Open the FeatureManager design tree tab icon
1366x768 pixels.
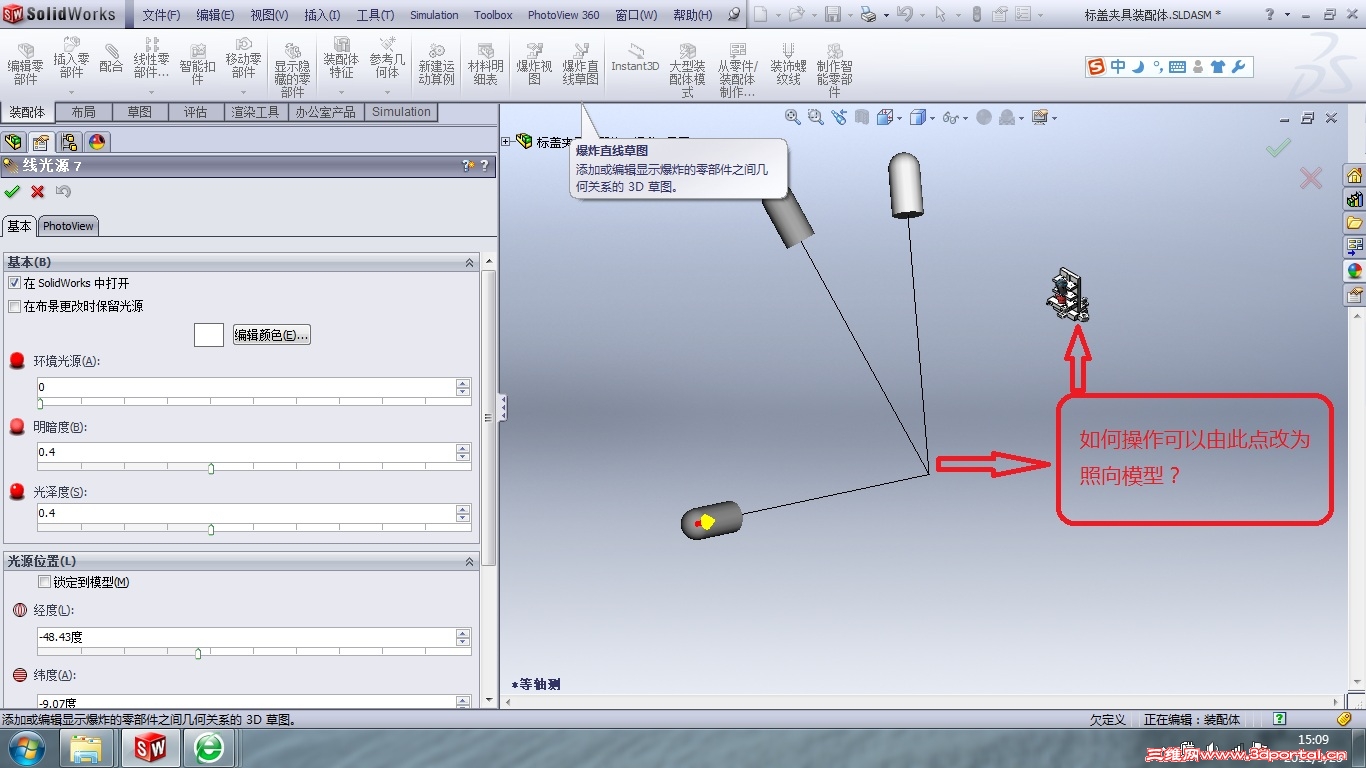pos(14,142)
